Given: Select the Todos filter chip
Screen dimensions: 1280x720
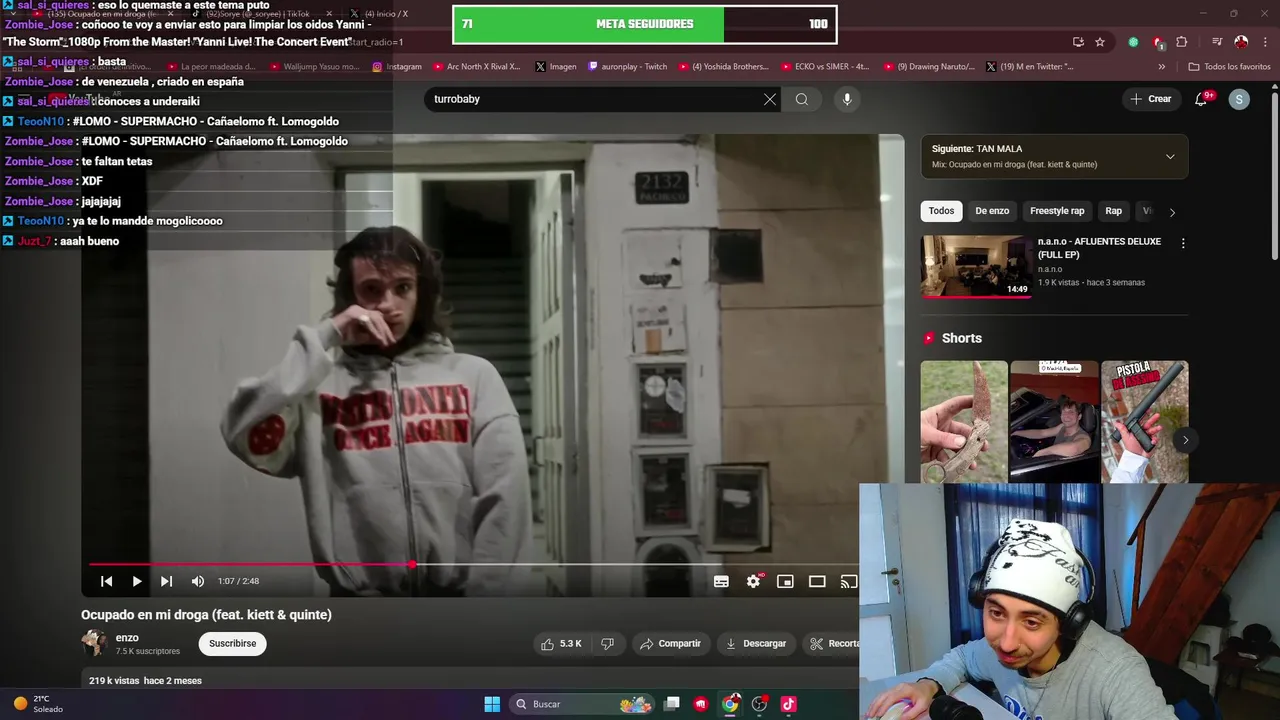Looking at the screenshot, I should click(941, 211).
